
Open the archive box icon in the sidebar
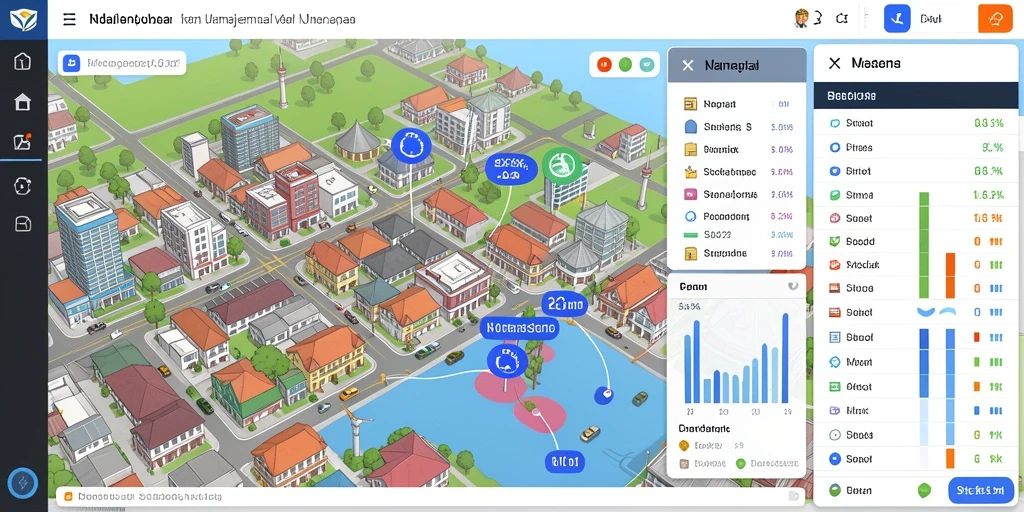click(x=22, y=224)
